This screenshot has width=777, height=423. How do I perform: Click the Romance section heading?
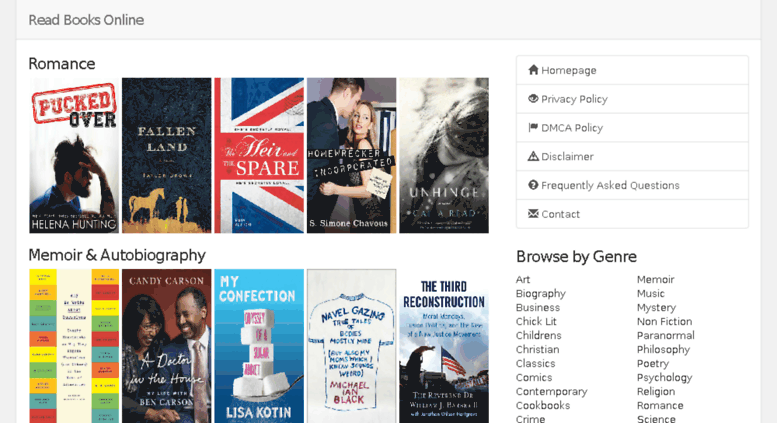(x=61, y=63)
